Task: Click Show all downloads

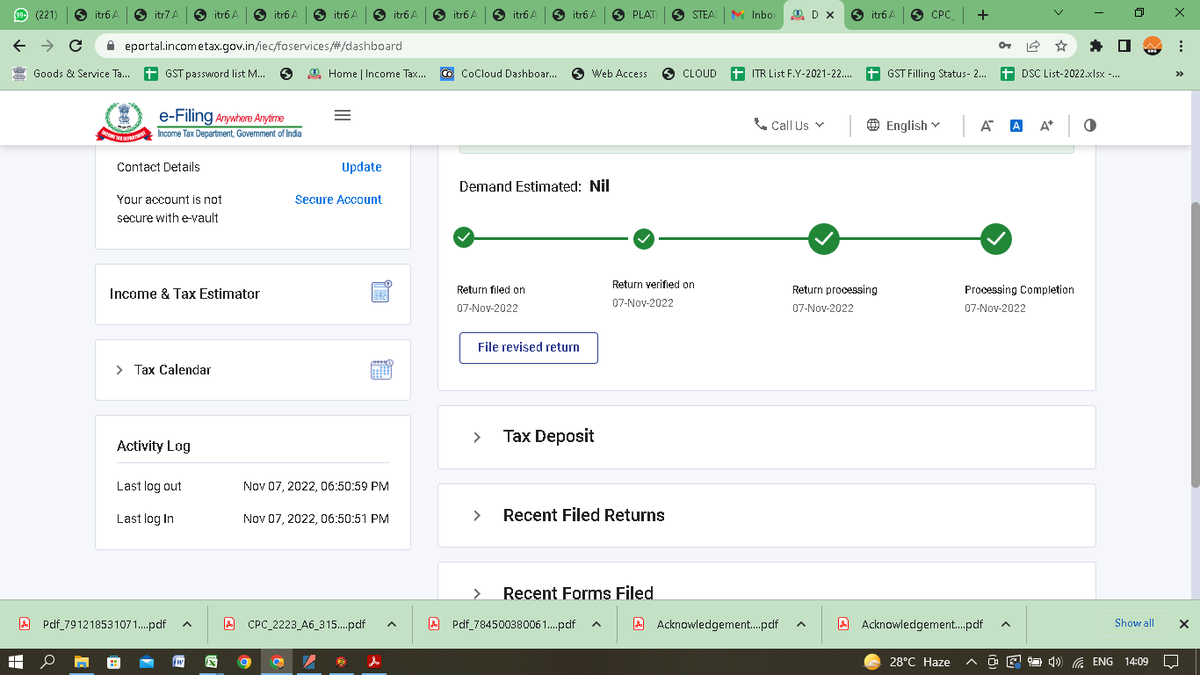Action: pyautogui.click(x=1134, y=623)
